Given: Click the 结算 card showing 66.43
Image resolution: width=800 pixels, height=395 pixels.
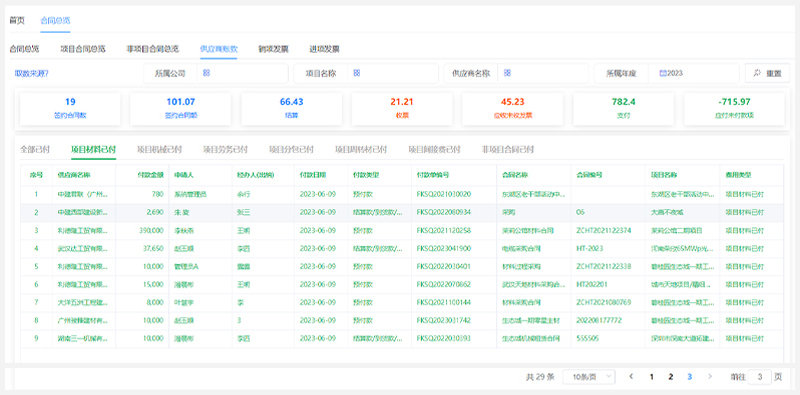Looking at the screenshot, I should (291, 109).
